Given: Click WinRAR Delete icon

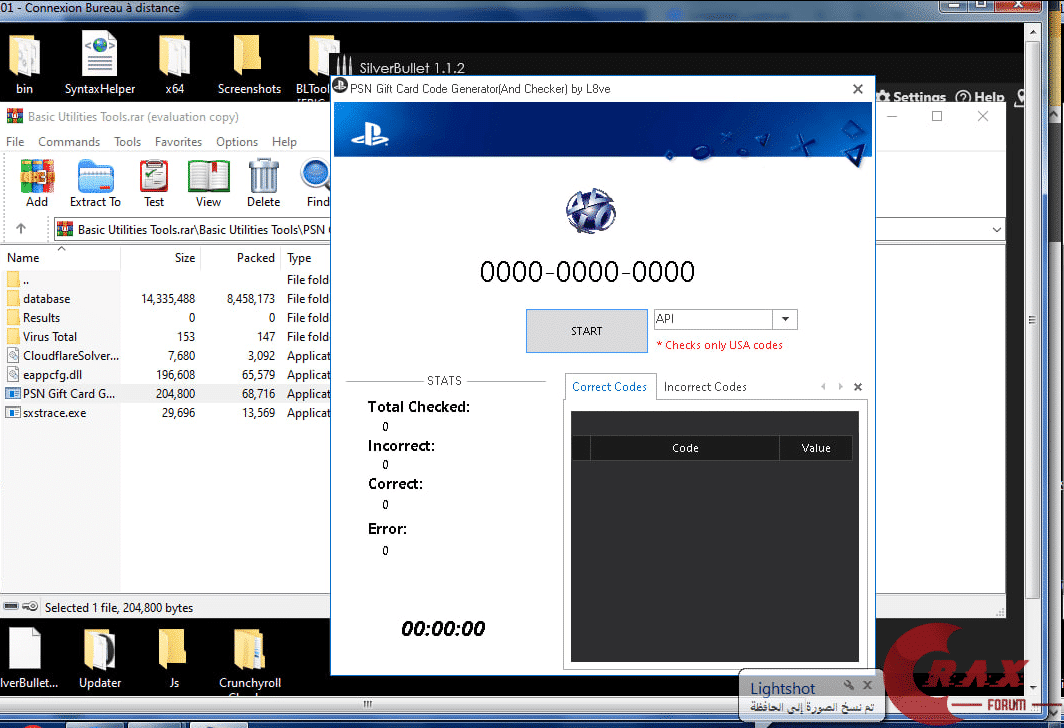Looking at the screenshot, I should (x=263, y=183).
